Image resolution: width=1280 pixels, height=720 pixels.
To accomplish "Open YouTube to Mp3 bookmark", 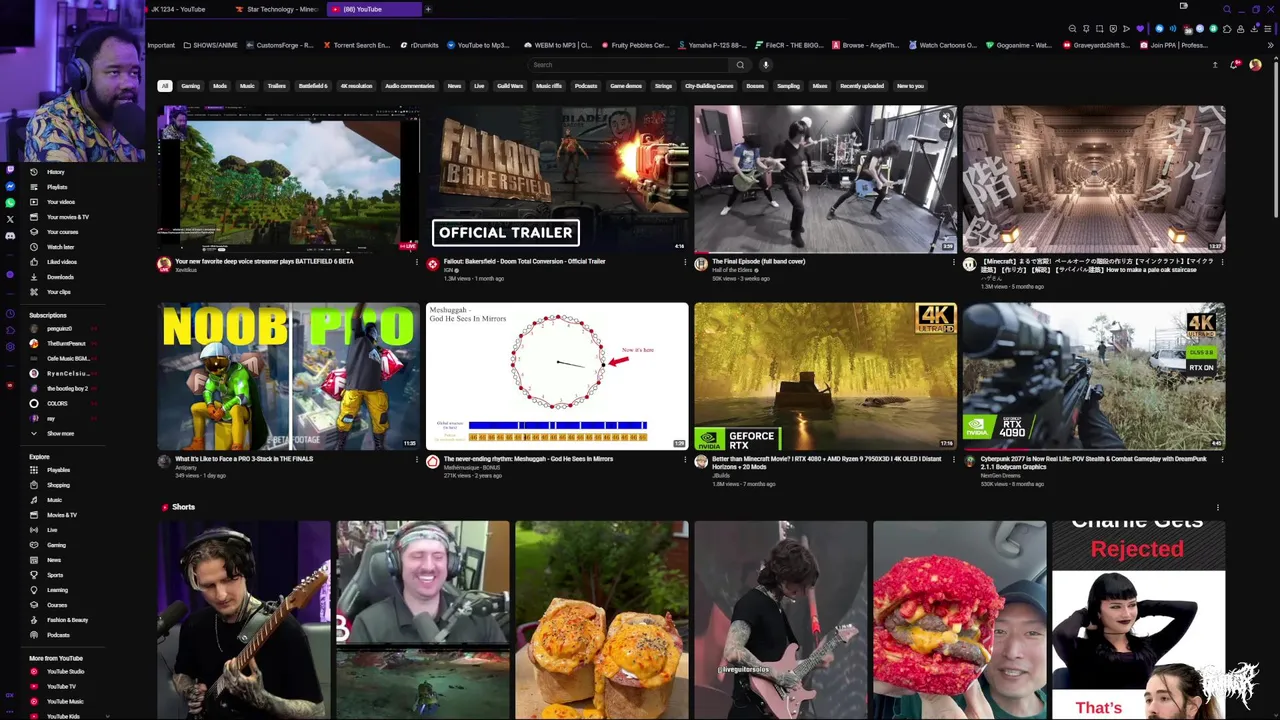I will [x=478, y=45].
